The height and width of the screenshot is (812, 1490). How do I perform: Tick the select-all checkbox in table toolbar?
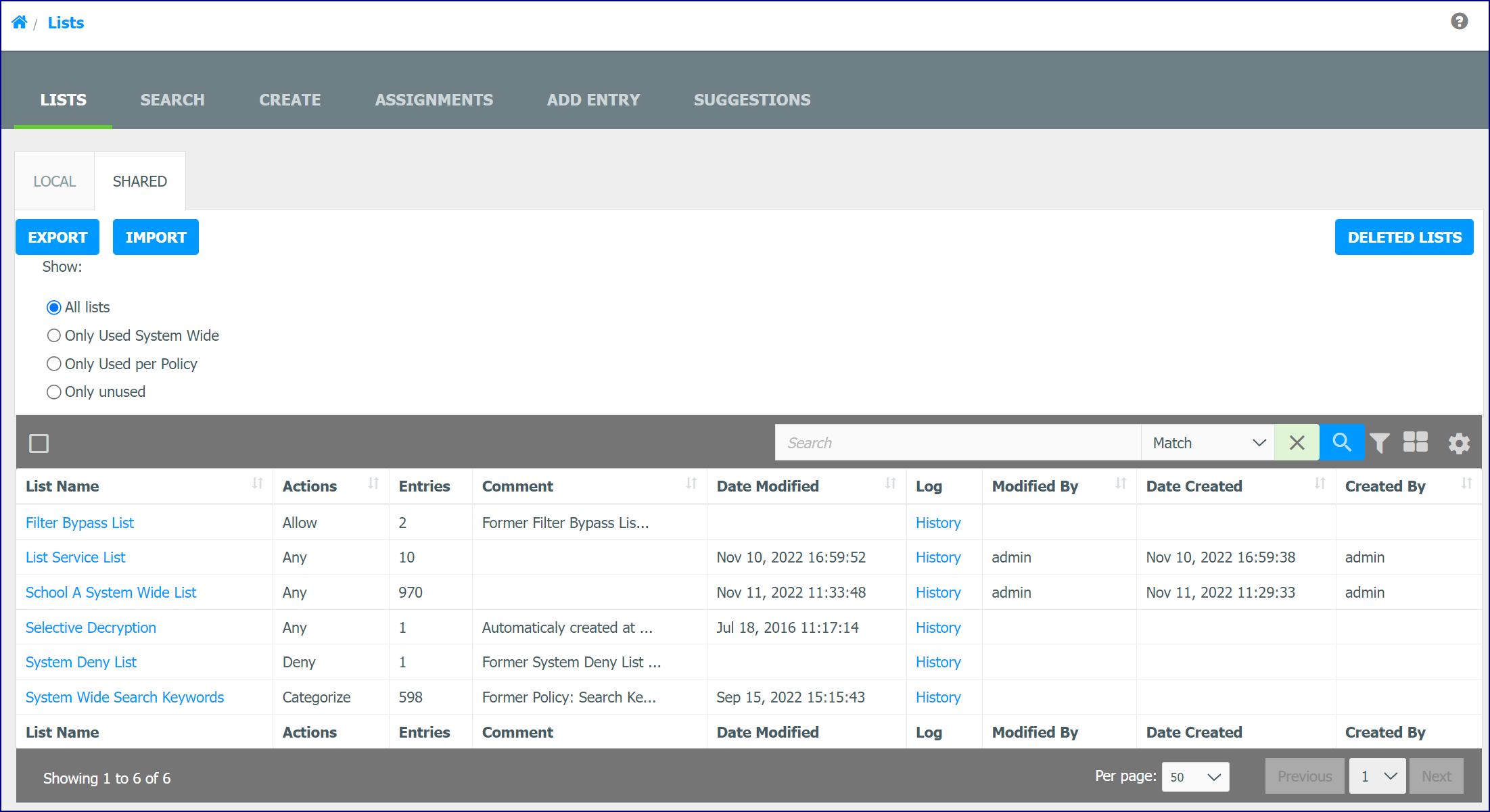click(39, 444)
